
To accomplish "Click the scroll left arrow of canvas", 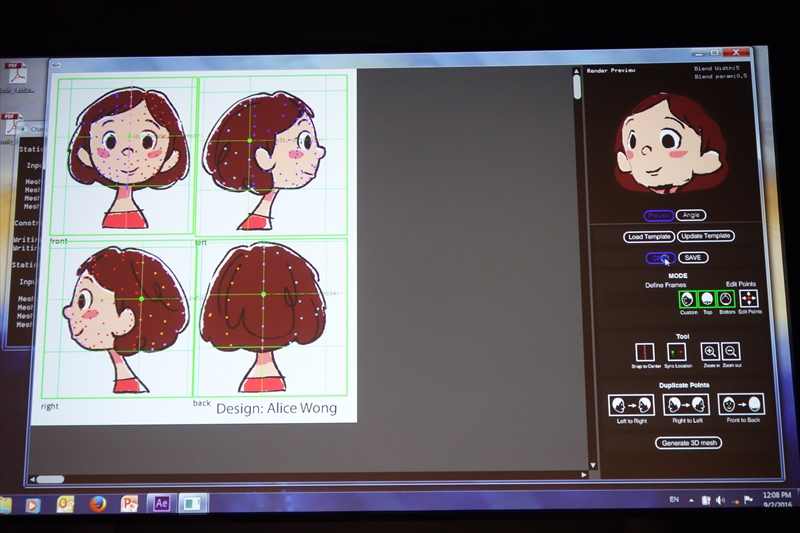I will click(33, 479).
